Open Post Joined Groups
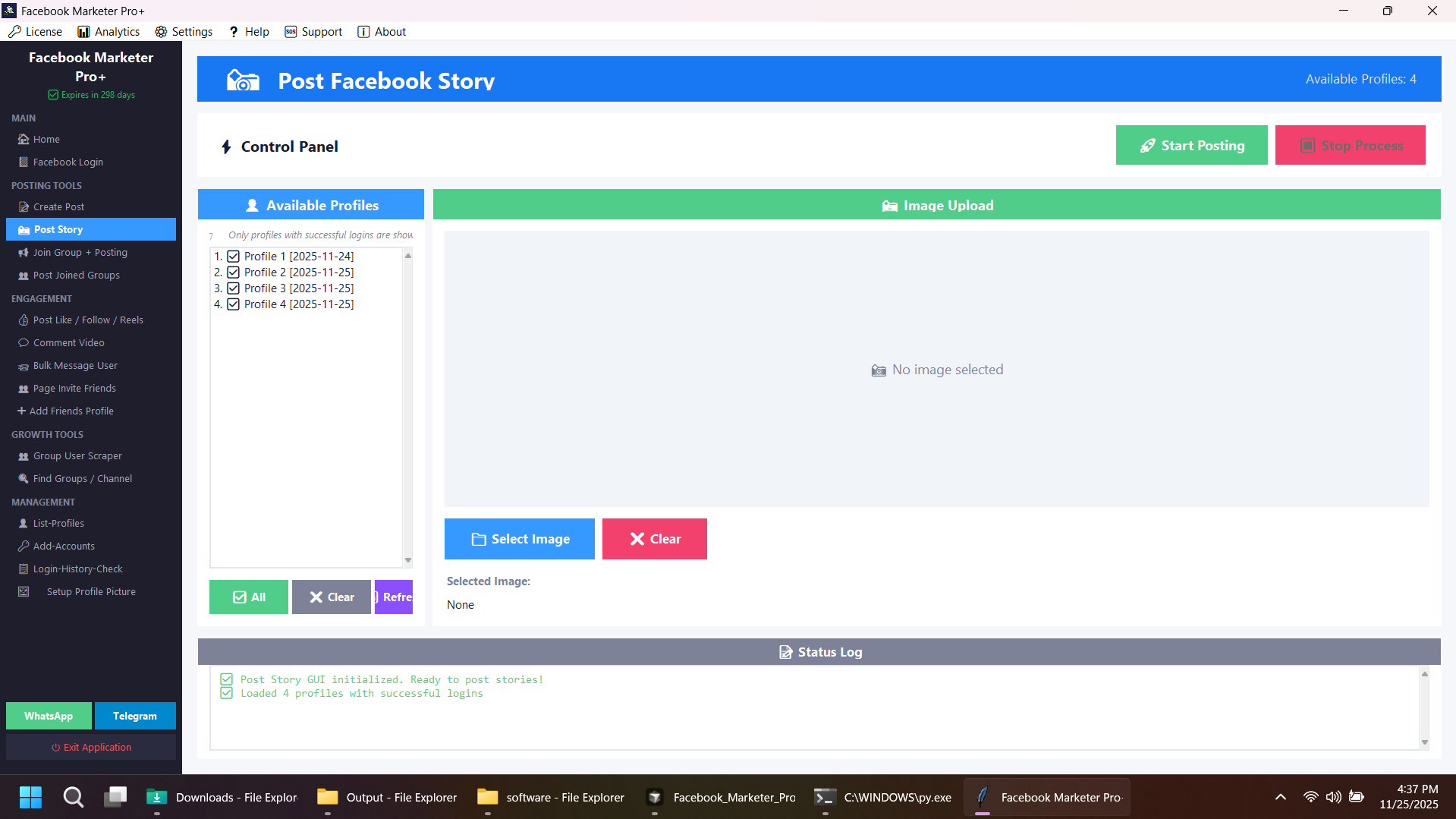1456x819 pixels. [x=76, y=275]
